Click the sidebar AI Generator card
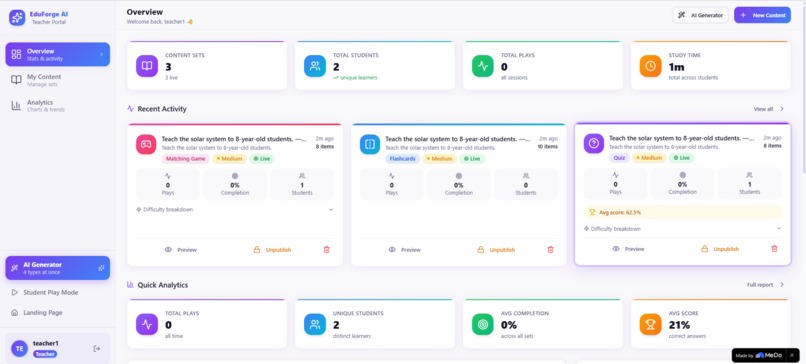806x364 pixels. click(x=58, y=268)
